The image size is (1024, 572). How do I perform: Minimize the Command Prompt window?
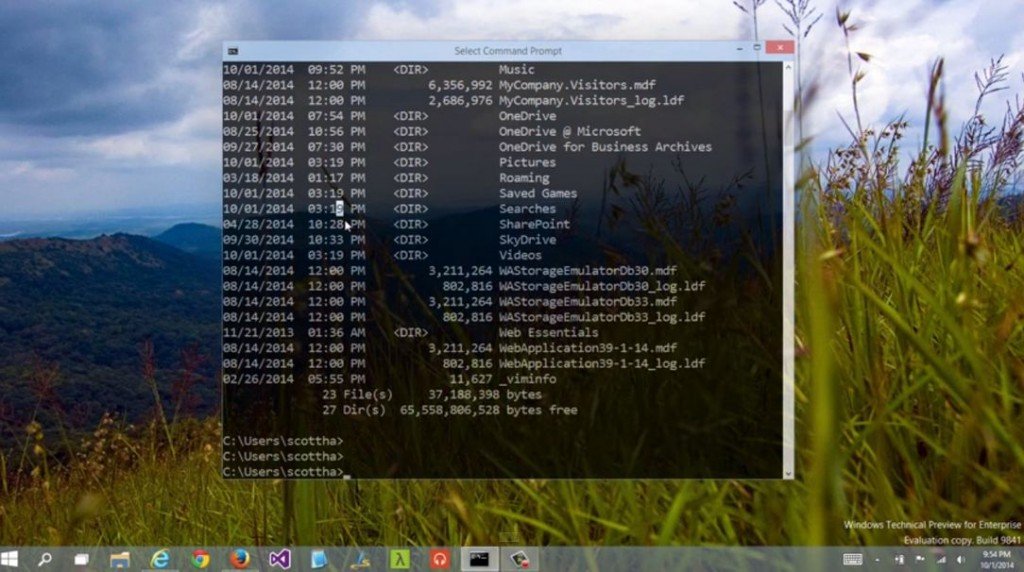[738, 48]
